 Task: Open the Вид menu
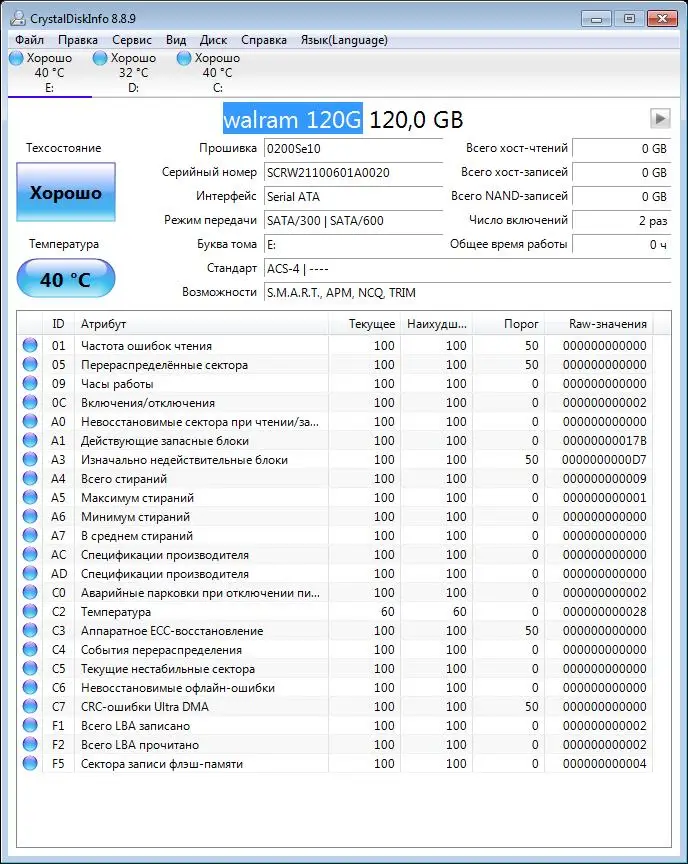pos(176,40)
